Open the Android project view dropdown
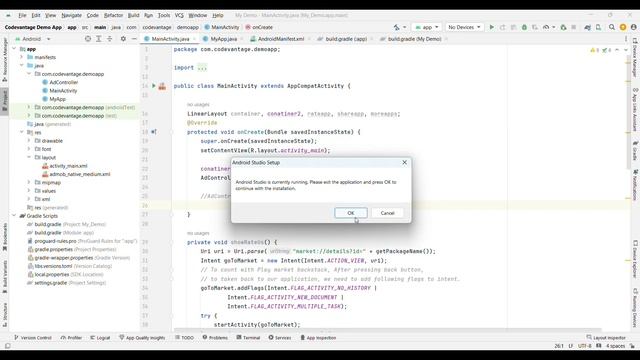 (33, 39)
